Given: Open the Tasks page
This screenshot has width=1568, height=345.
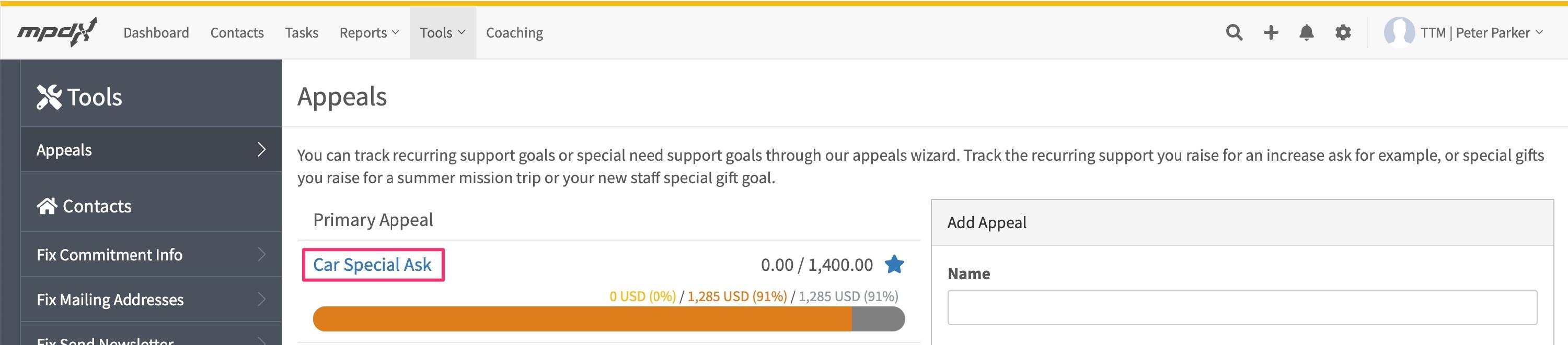Looking at the screenshot, I should [x=301, y=33].
